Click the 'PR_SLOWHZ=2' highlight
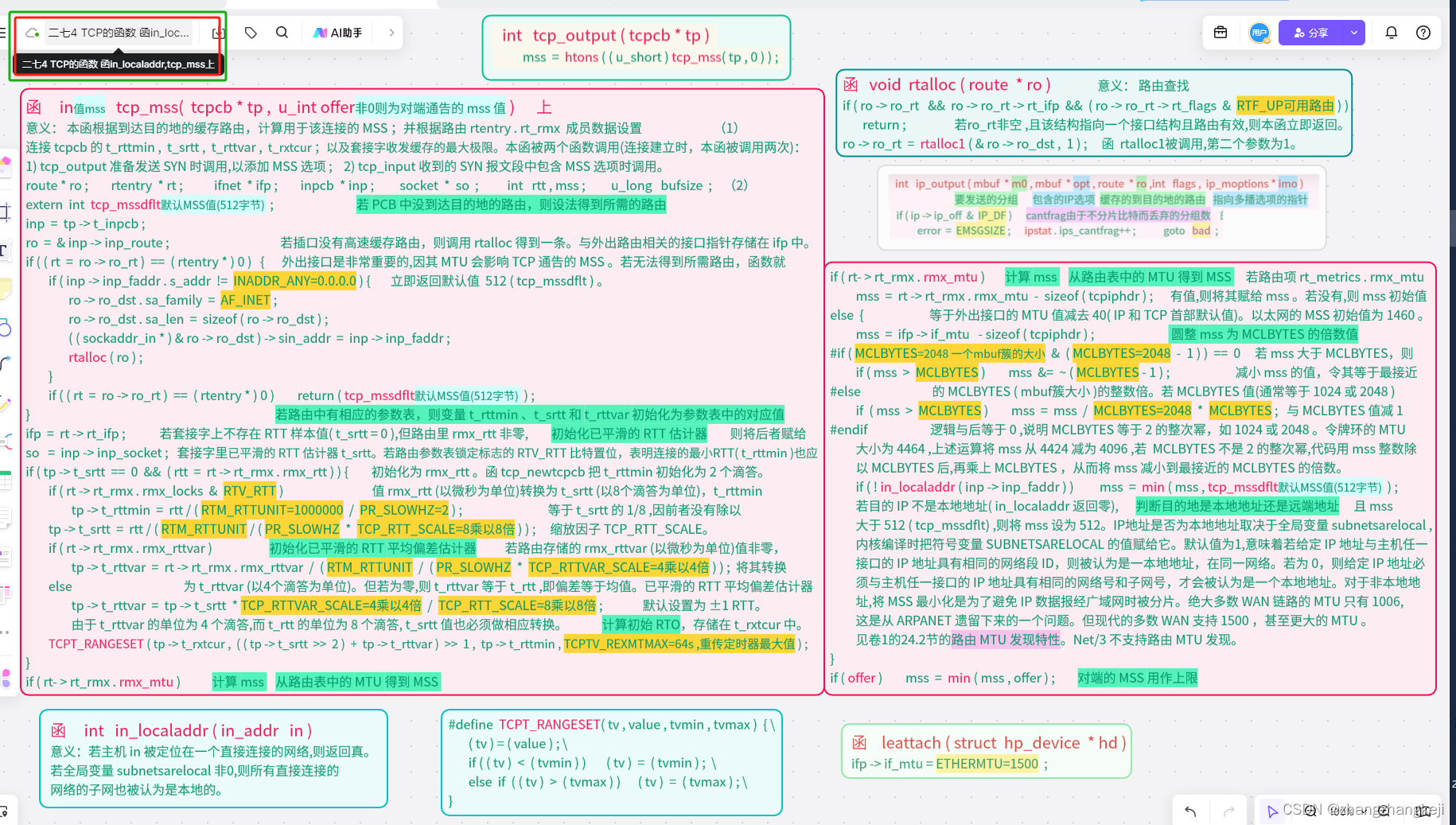 tap(404, 510)
